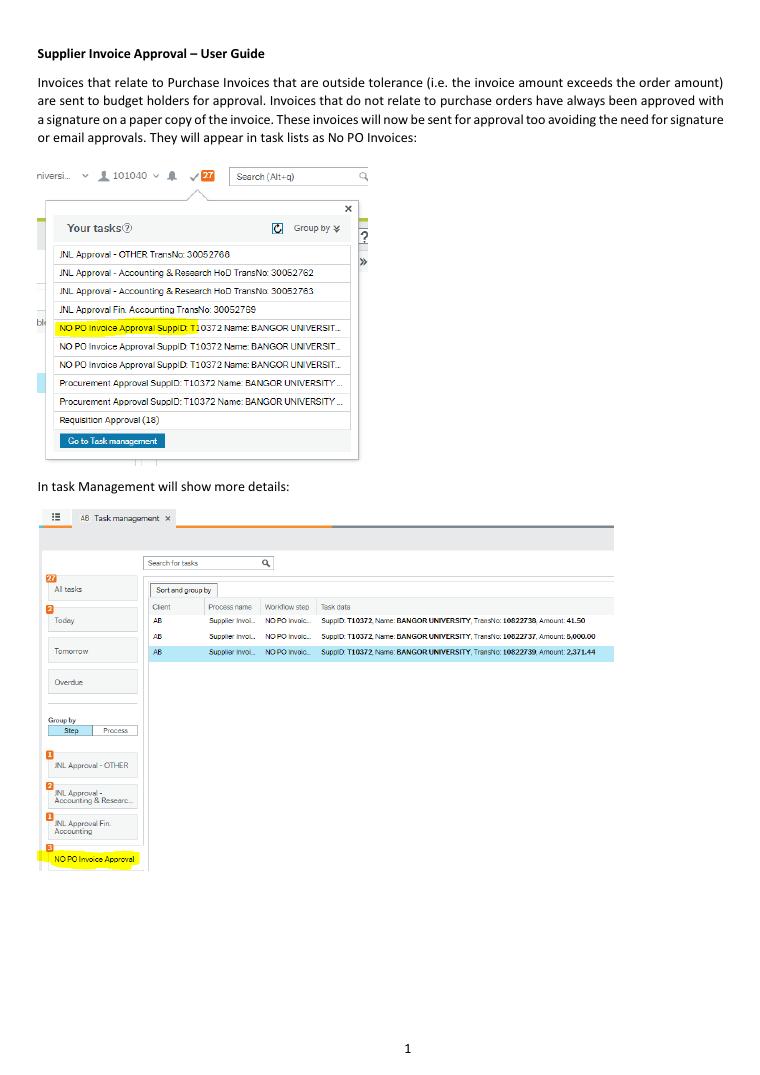Viewport: 760px width, 1075px height.
Task: Show All tasks filter
Action: click(93, 589)
